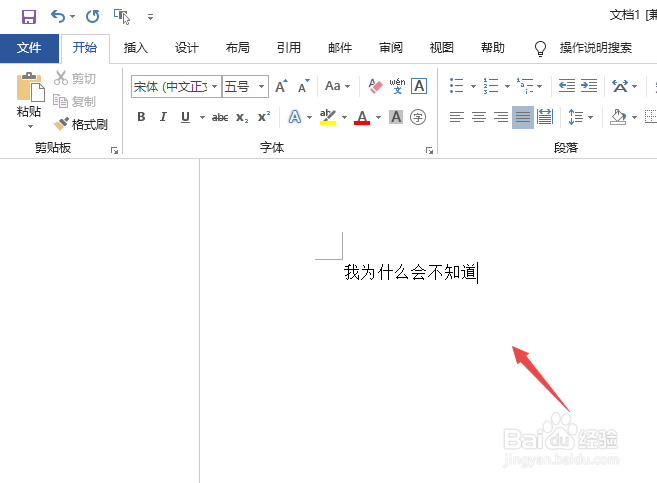Clear all formatting with the eraser icon
657x483 pixels.
click(375, 86)
